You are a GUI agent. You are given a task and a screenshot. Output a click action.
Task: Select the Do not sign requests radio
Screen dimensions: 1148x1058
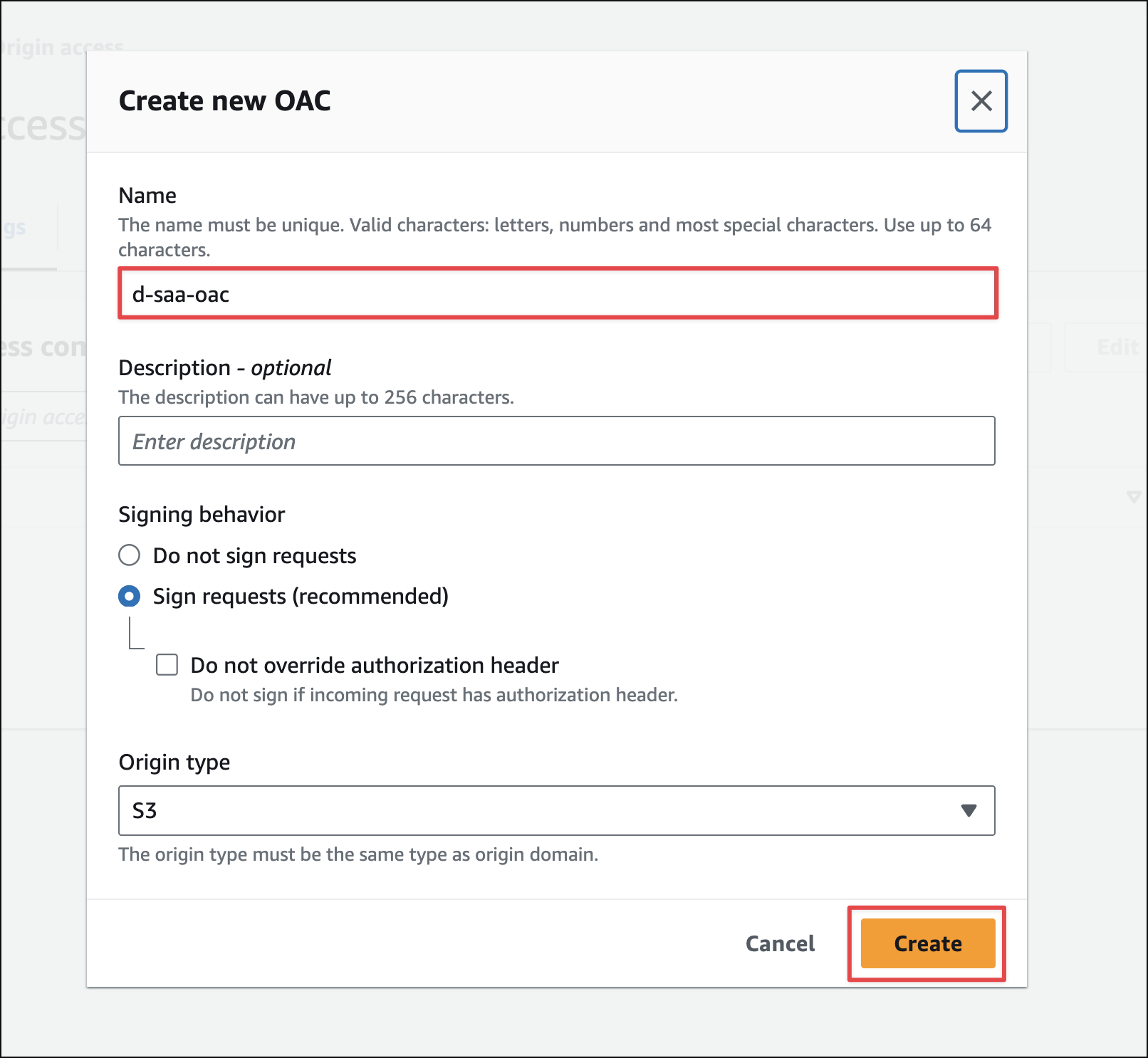(x=130, y=555)
